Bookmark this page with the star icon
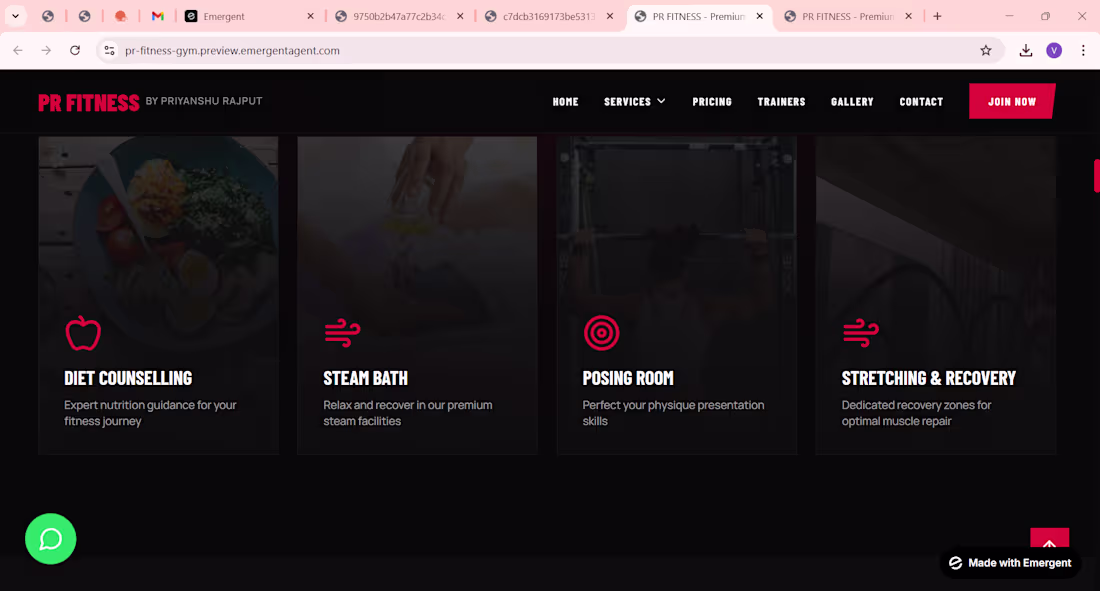The image size is (1100, 591). 986,51
